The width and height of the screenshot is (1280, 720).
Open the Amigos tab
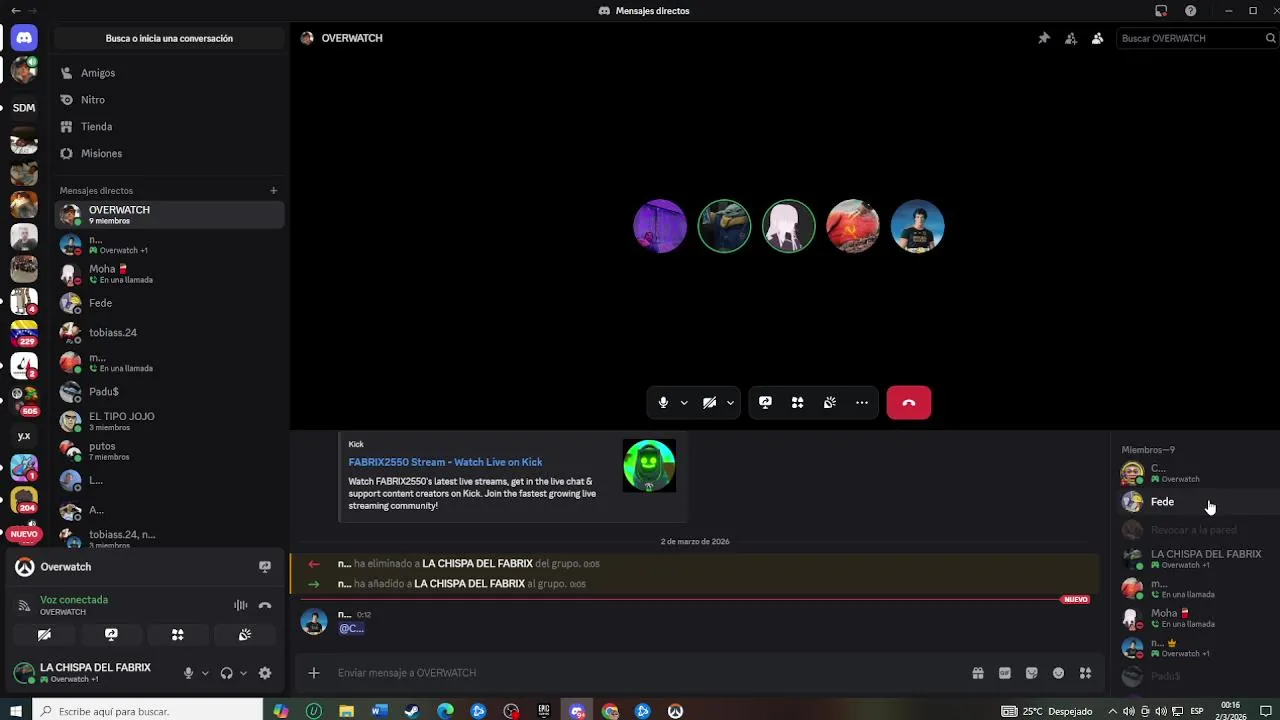click(169, 73)
